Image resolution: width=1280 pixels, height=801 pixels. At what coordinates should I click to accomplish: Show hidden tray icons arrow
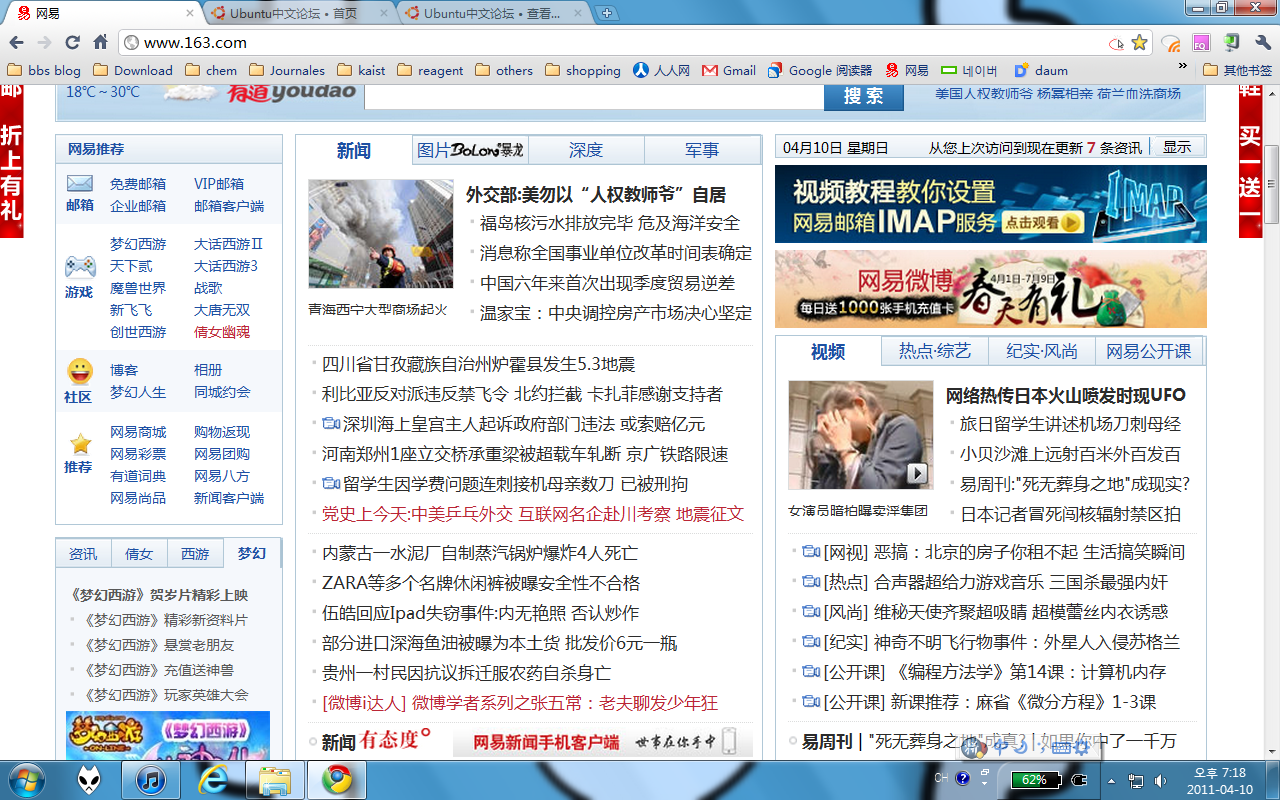[x=1112, y=780]
